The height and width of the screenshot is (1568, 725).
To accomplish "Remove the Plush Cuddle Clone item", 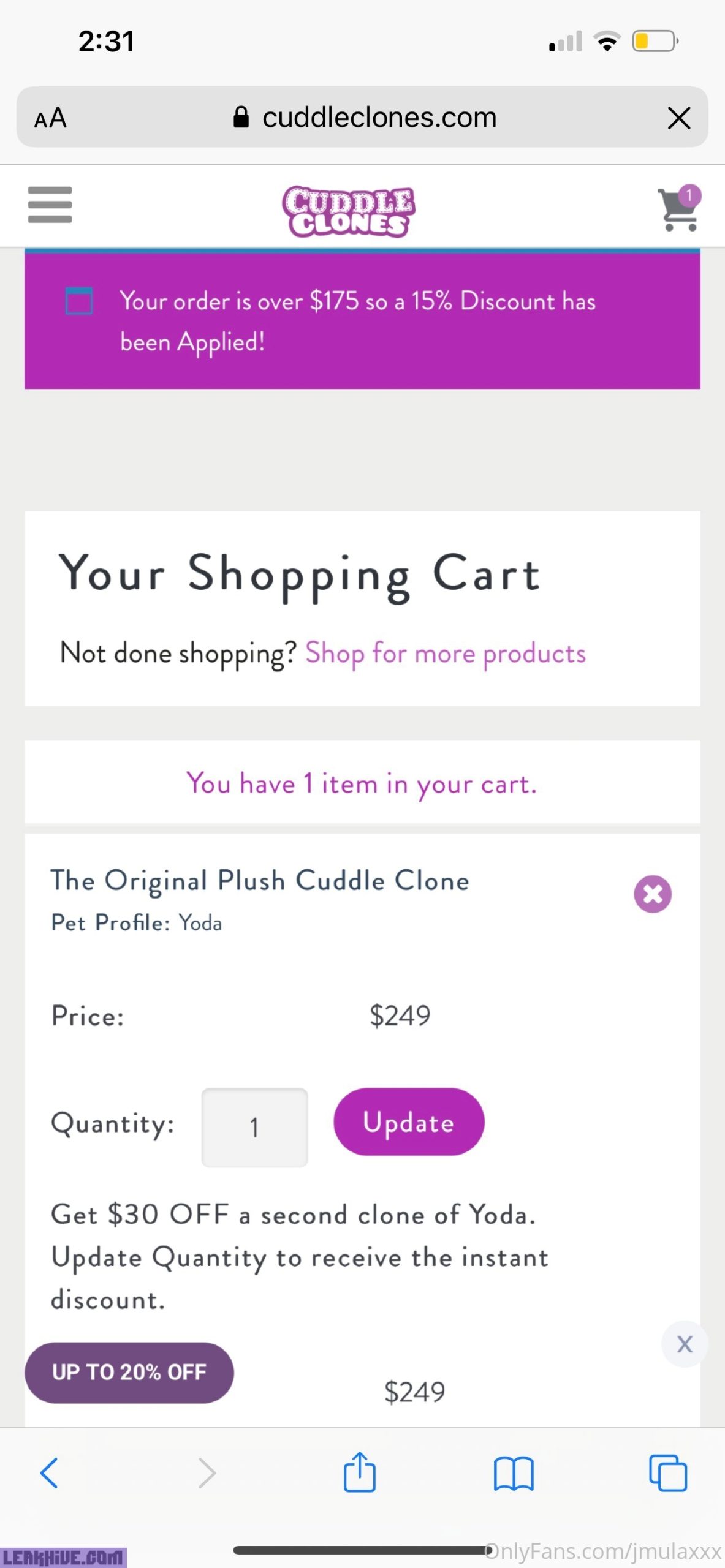I will tap(652, 894).
